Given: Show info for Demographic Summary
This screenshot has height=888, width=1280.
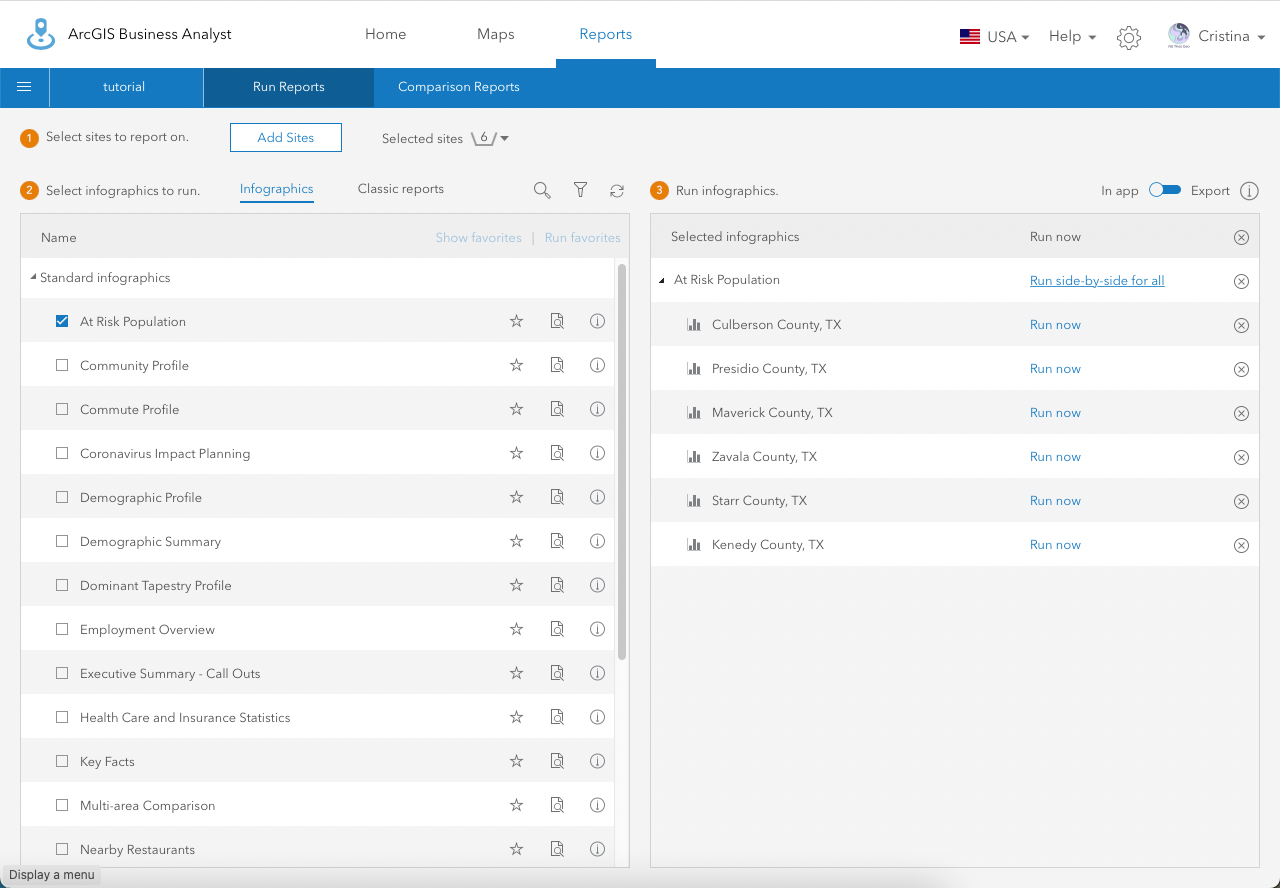Looking at the screenshot, I should (x=598, y=541).
